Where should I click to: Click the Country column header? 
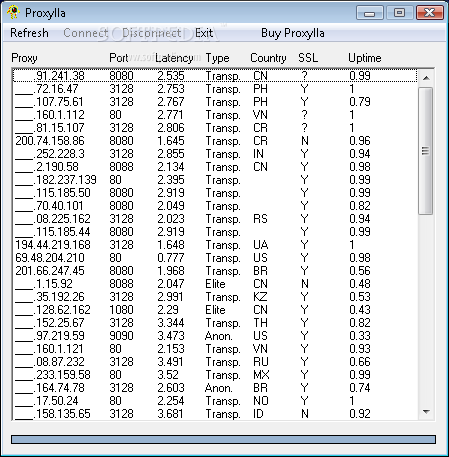268,58
